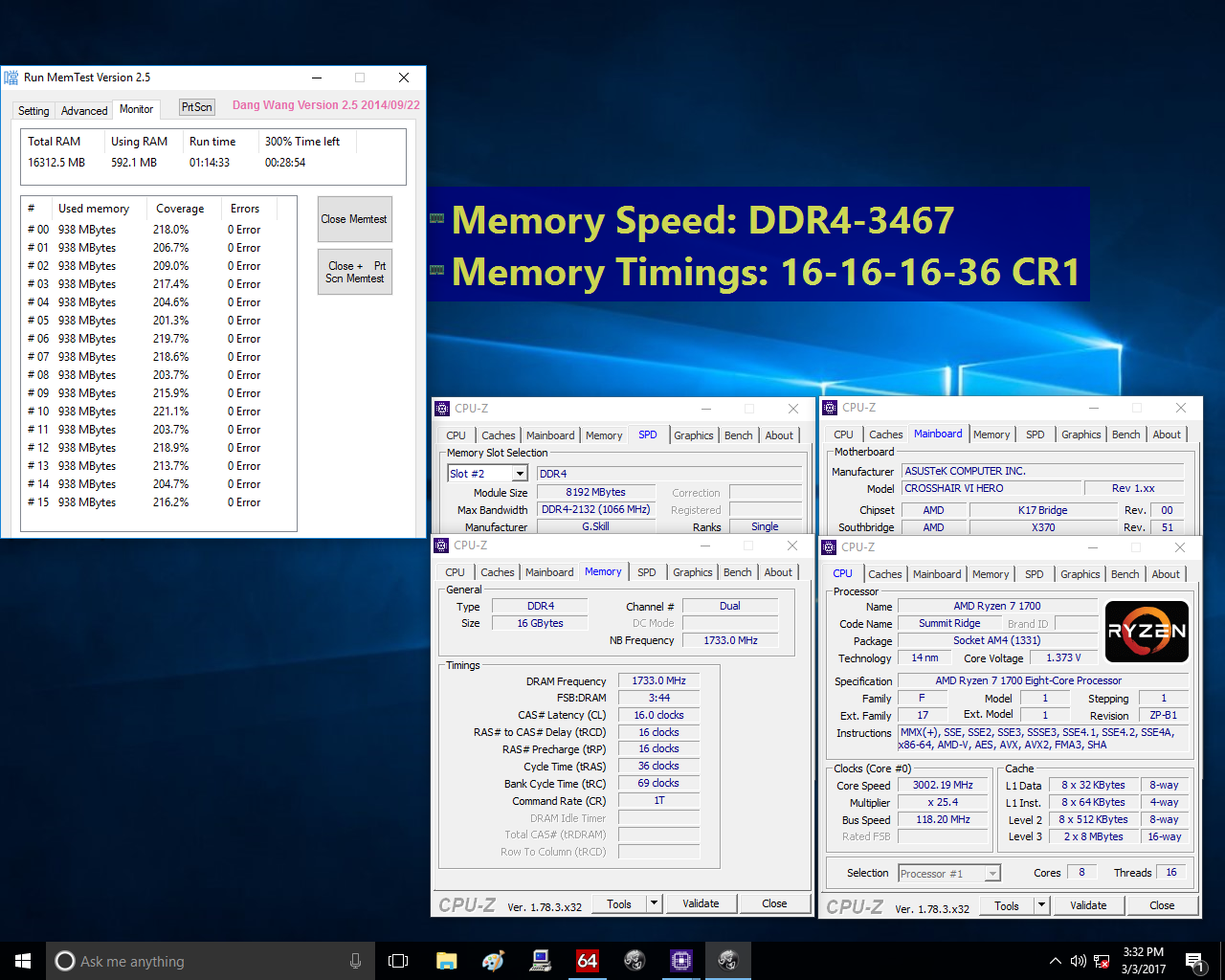Open Paint from the taskbar
1225x980 pixels.
[x=493, y=960]
